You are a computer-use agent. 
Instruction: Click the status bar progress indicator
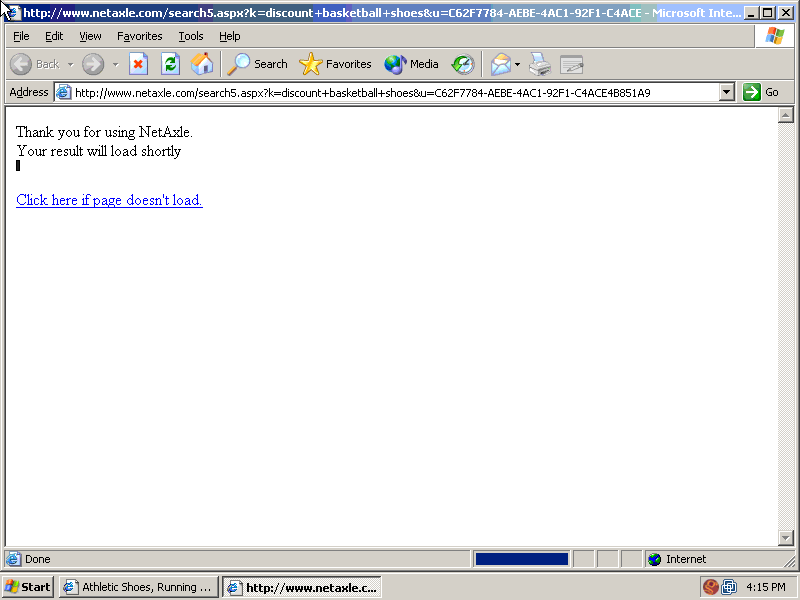point(521,559)
